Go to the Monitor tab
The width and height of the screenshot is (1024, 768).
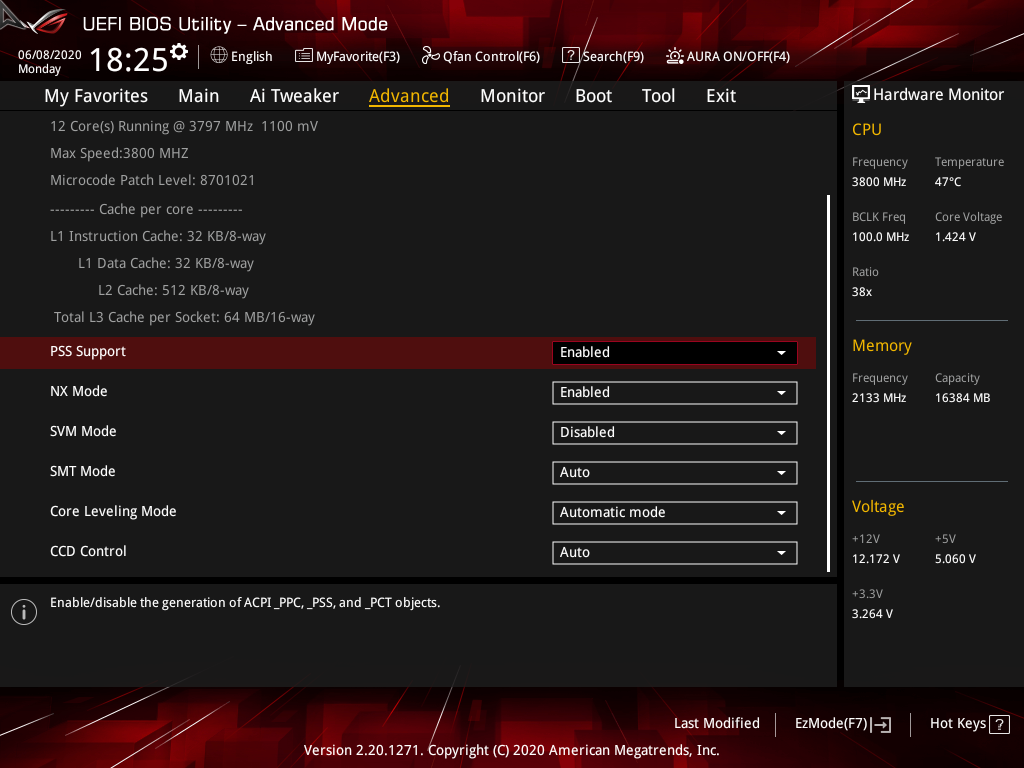point(512,96)
